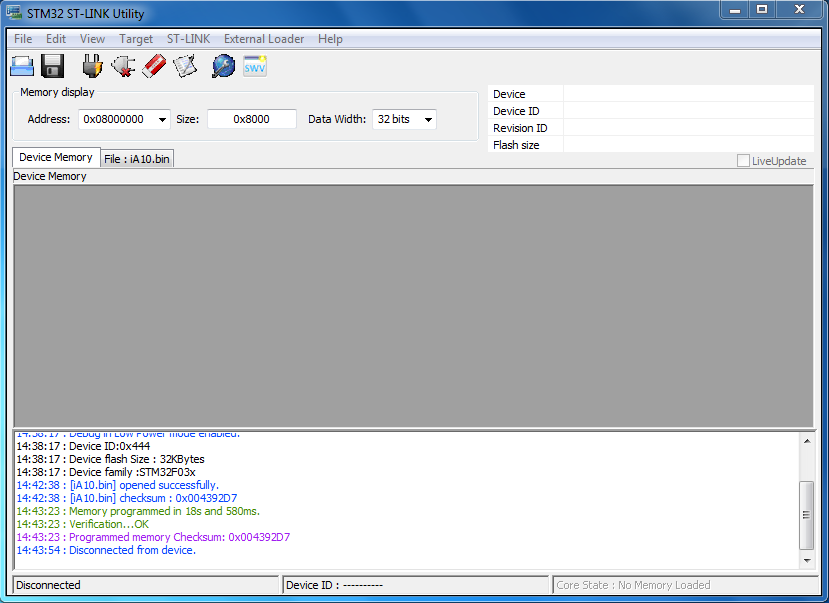
Task: Click the Save file floppy icon
Action: pos(52,67)
